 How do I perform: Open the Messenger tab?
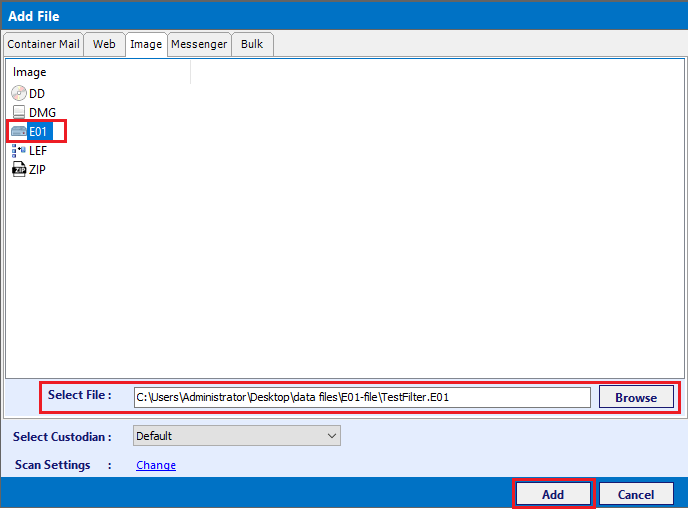coord(199,44)
